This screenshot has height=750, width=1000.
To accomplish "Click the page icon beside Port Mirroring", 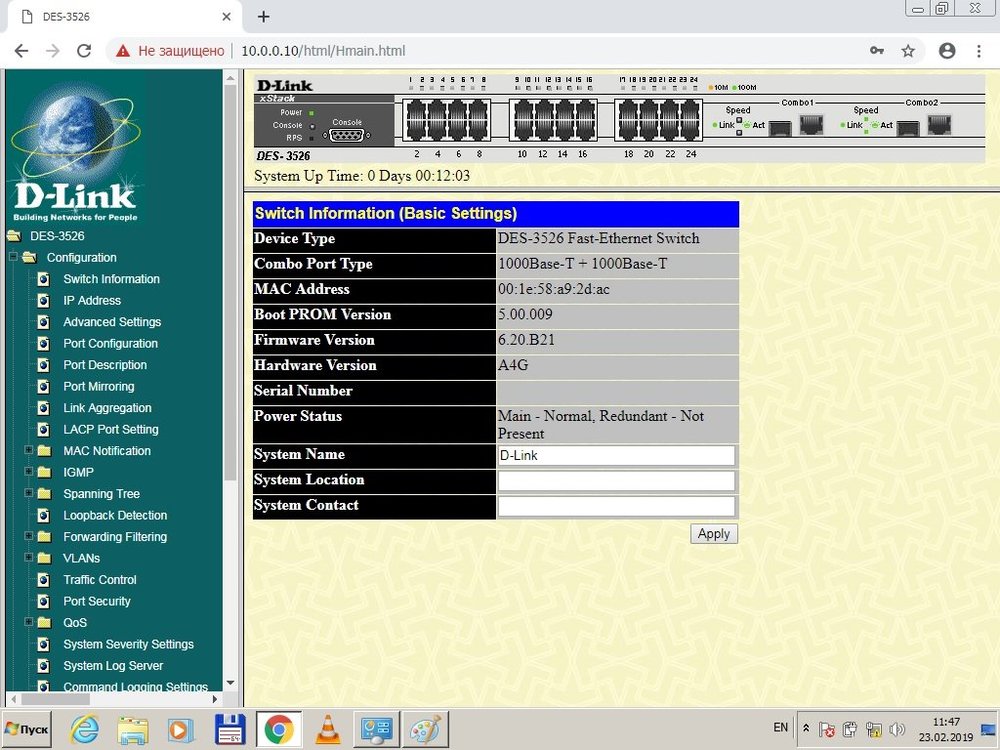I will pyautogui.click(x=43, y=386).
